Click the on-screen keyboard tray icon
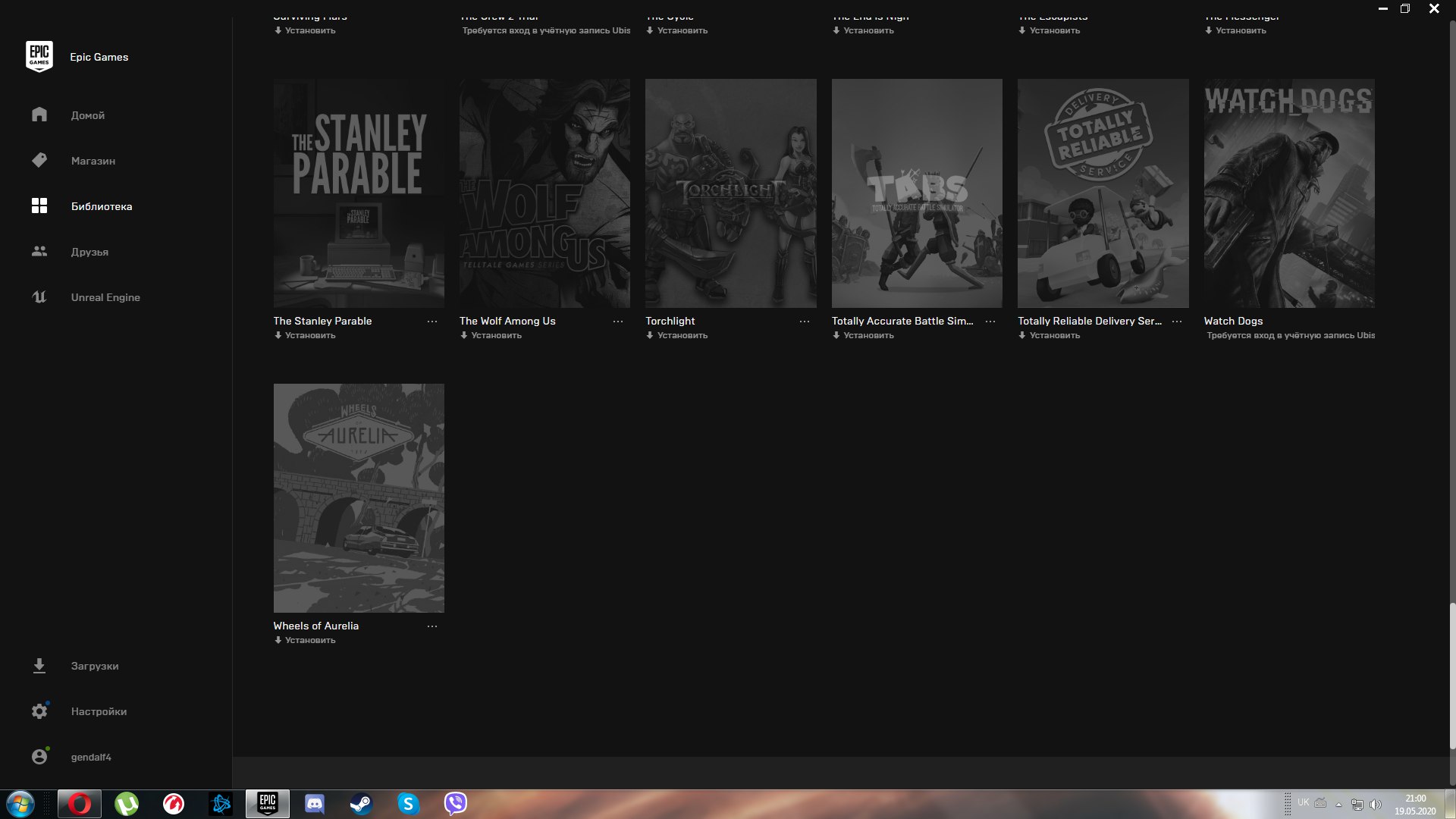Screen dimensions: 1456x819 pos(1320,802)
